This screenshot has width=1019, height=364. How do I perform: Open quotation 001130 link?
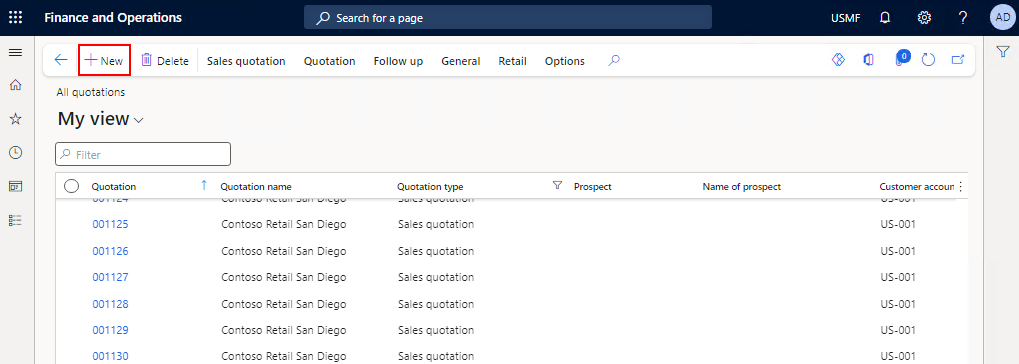(110, 356)
